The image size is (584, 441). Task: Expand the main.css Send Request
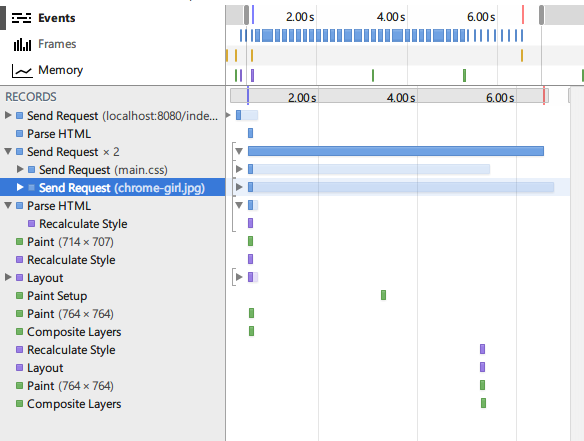click(x=20, y=169)
